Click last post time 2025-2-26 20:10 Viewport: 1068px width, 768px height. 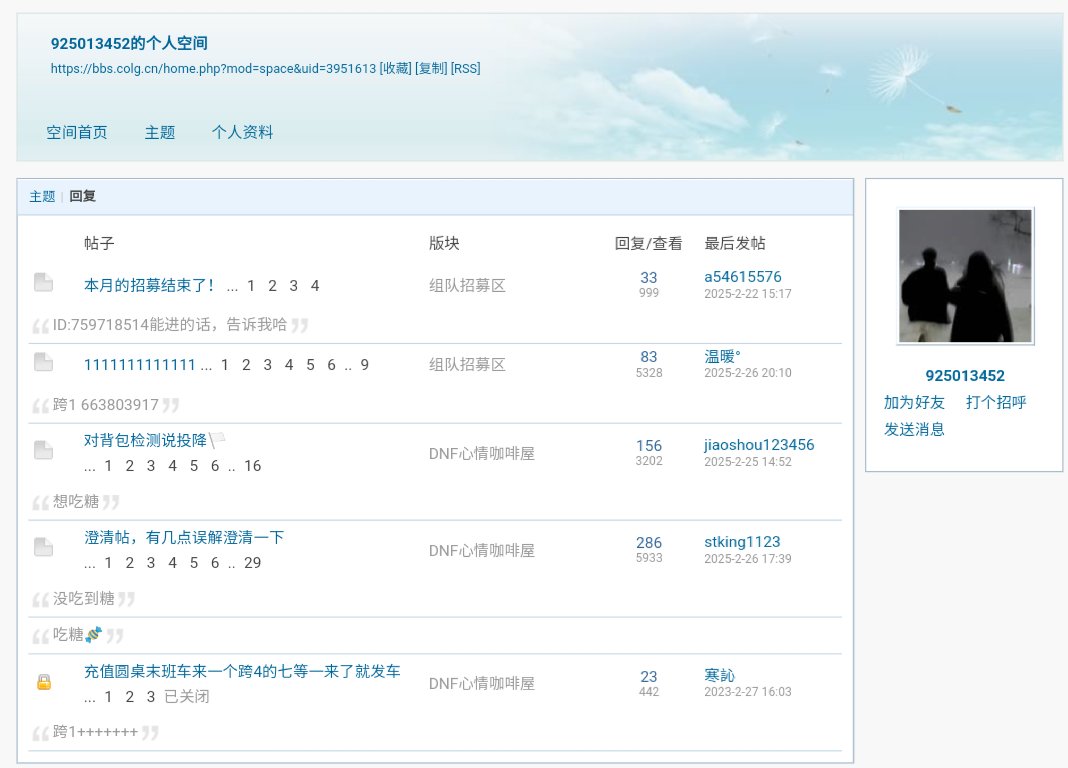tap(747, 372)
